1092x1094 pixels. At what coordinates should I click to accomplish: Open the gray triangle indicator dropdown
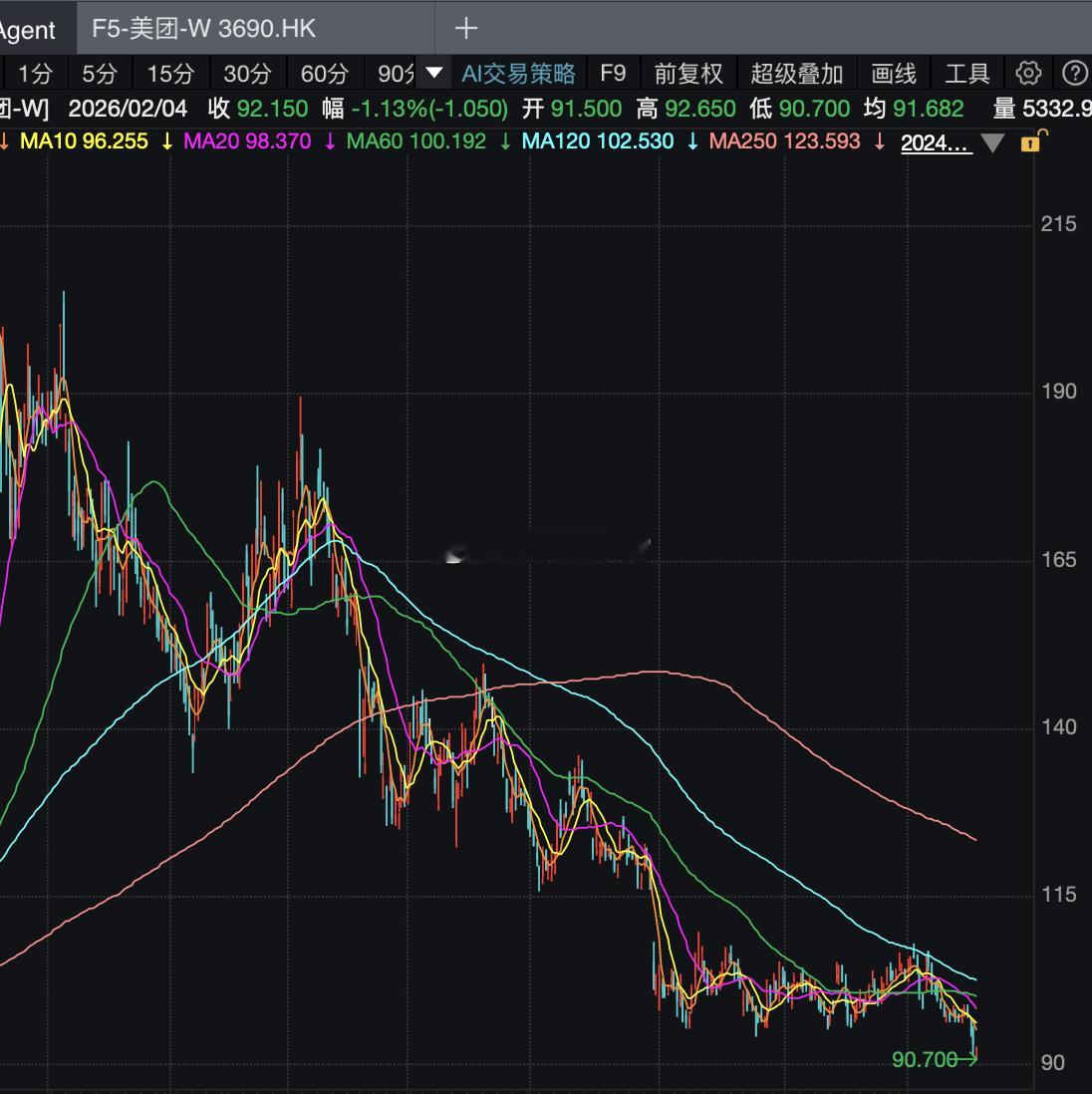[x=992, y=142]
